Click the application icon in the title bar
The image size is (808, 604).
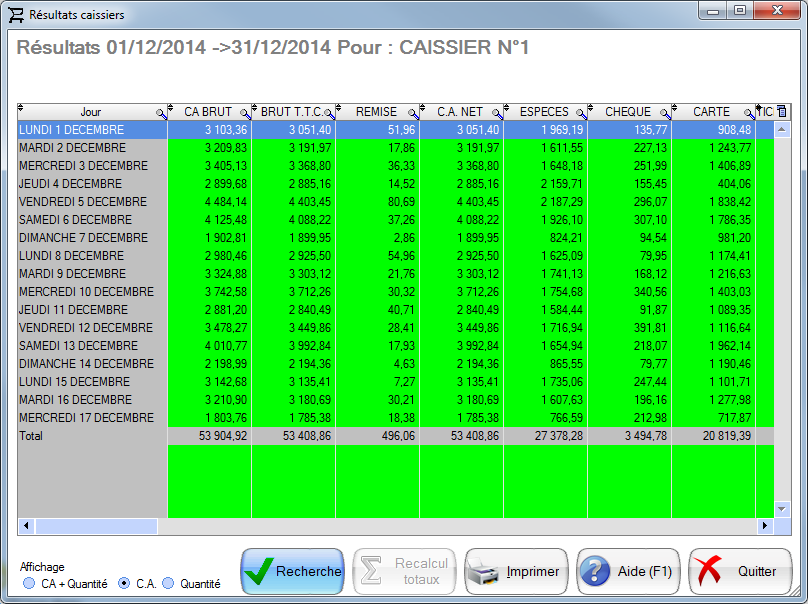coord(17,14)
